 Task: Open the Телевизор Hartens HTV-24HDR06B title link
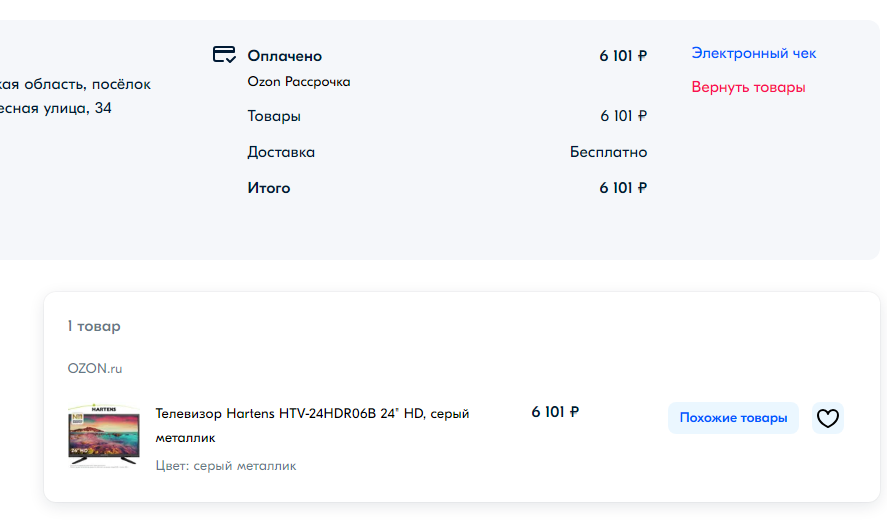pos(312,426)
